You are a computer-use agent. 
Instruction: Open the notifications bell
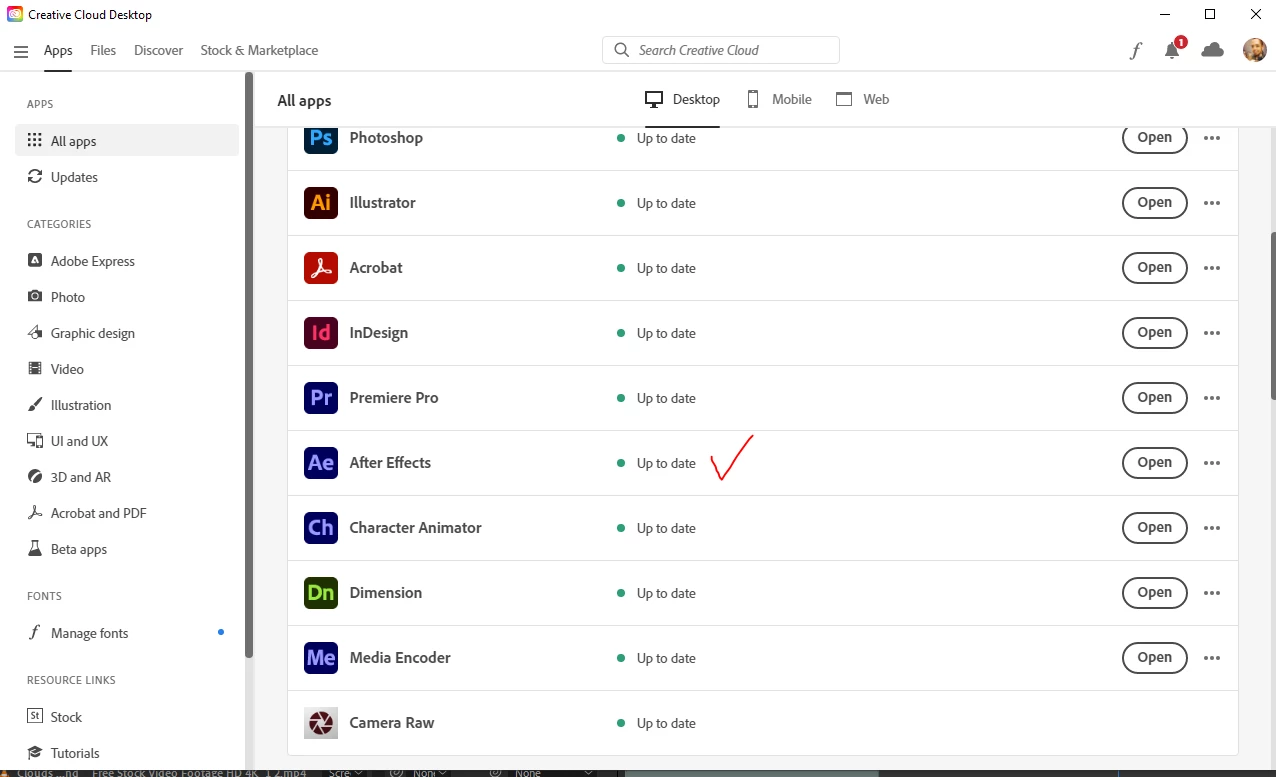click(1173, 50)
